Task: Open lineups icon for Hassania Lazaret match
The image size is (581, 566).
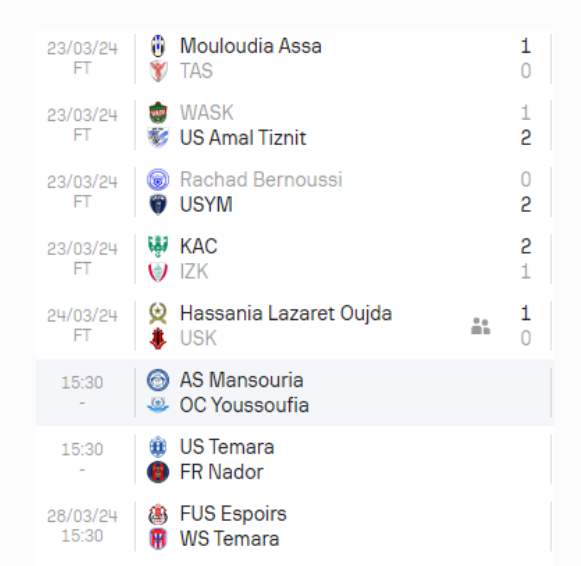Action: [x=481, y=326]
